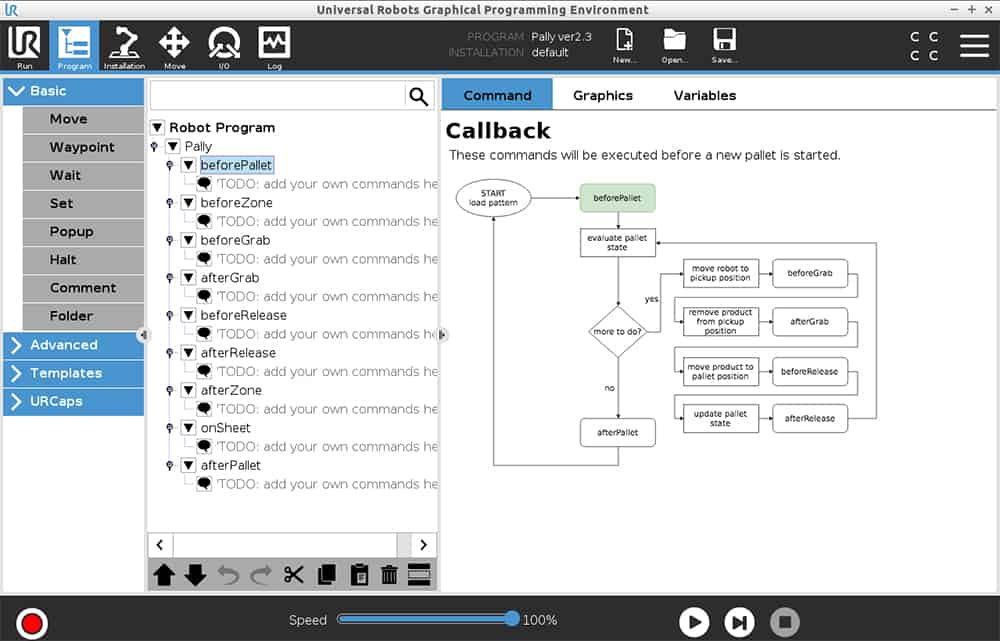Delete the selected node with trash icon

tap(389, 575)
